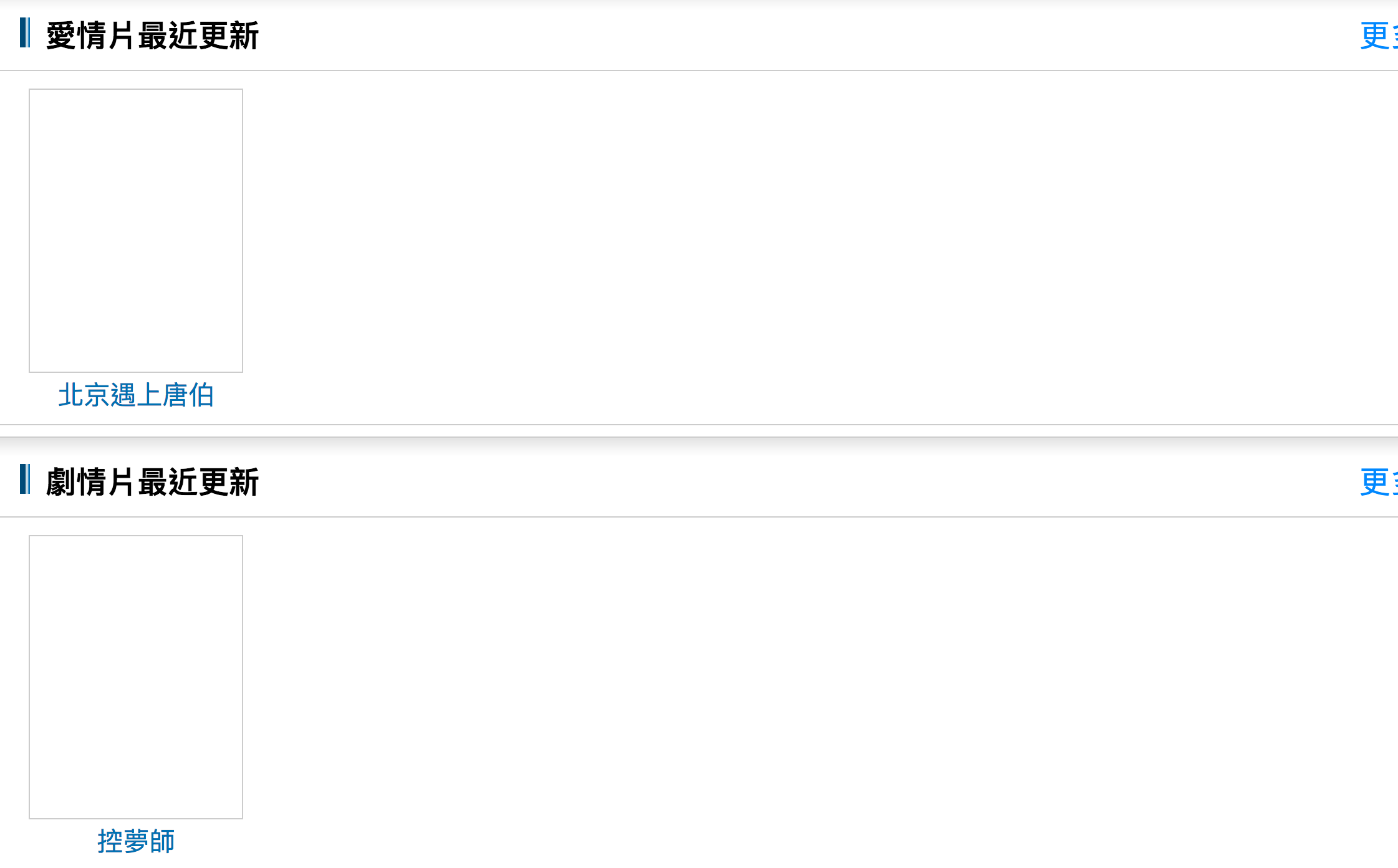The image size is (1398, 868).
Task: Click the 劇情片 header text
Action: point(91,482)
